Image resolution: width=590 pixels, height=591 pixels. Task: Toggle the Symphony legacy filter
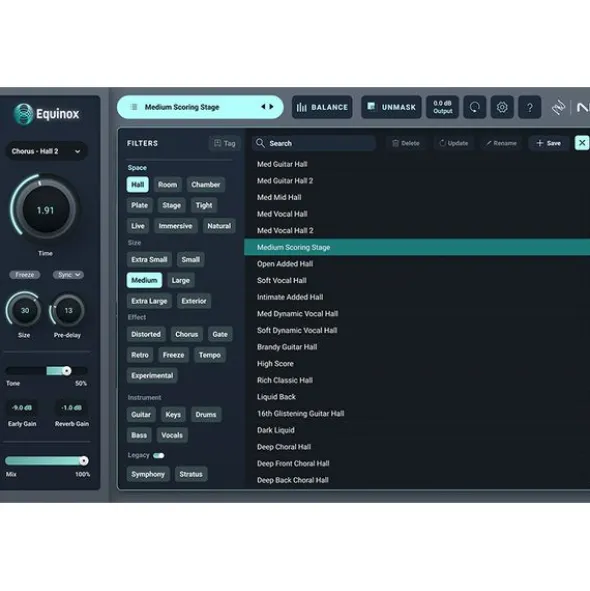tap(148, 475)
